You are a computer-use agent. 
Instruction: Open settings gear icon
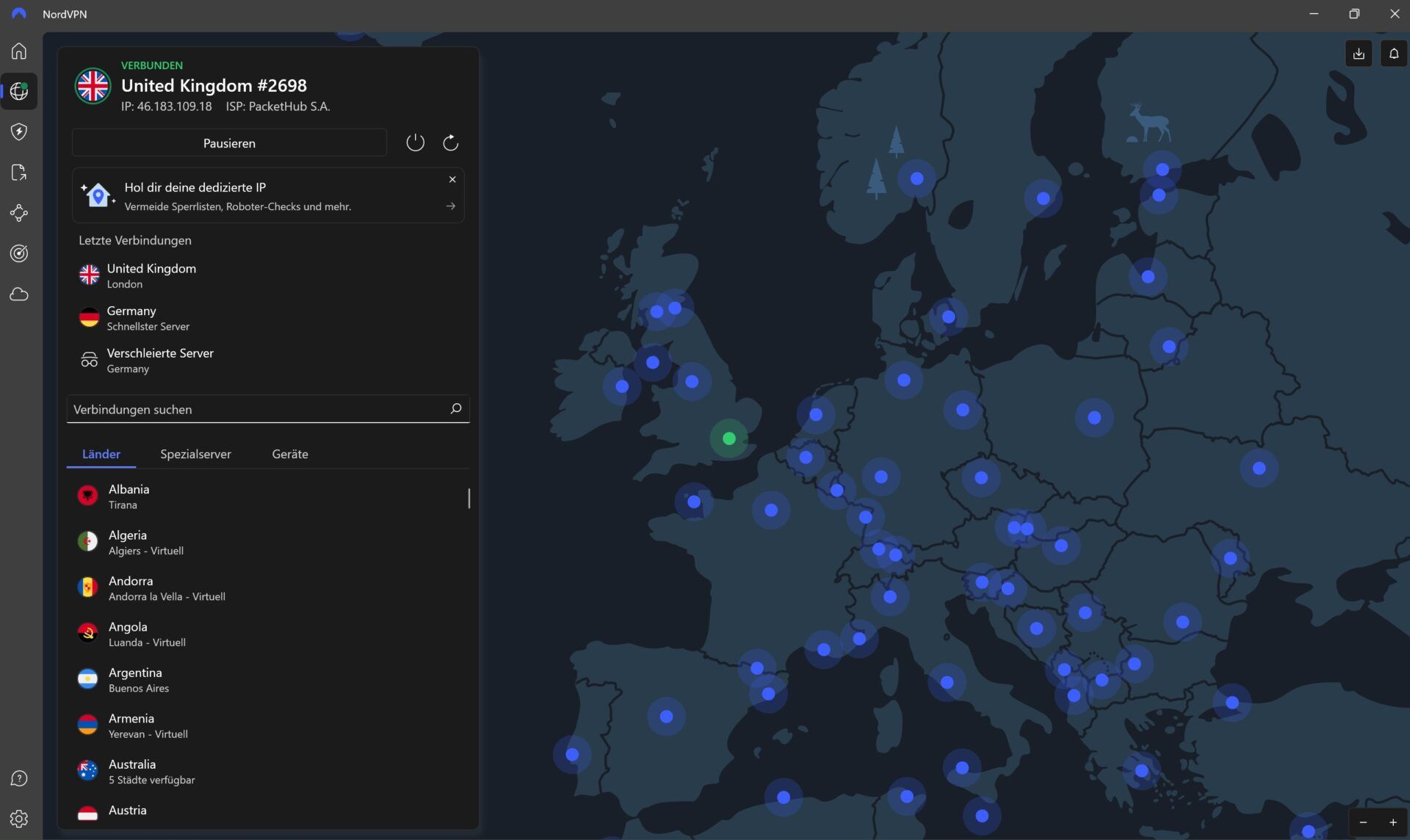[x=19, y=819]
